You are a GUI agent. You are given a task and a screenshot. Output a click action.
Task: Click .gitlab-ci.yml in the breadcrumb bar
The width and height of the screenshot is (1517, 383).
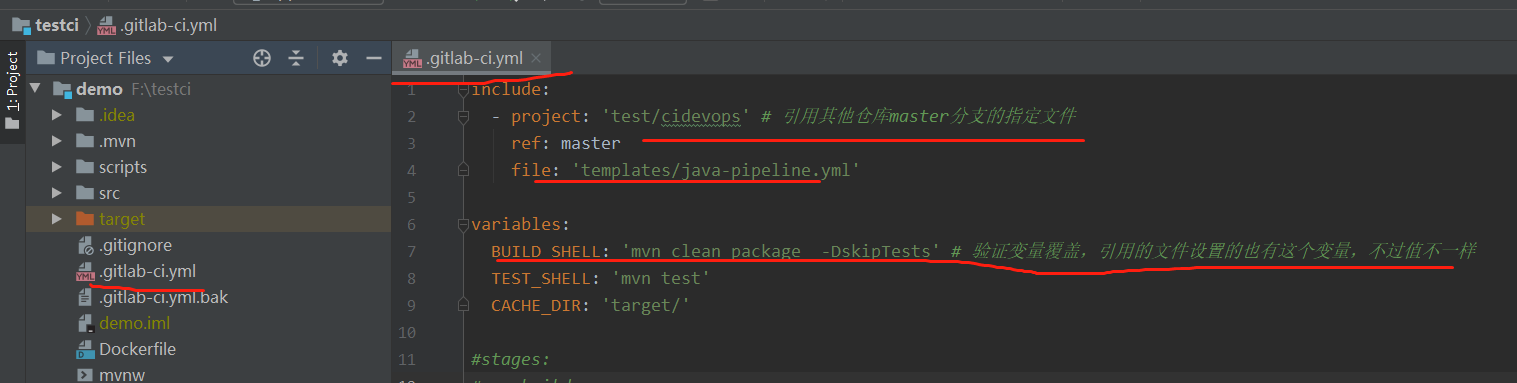click(167, 25)
